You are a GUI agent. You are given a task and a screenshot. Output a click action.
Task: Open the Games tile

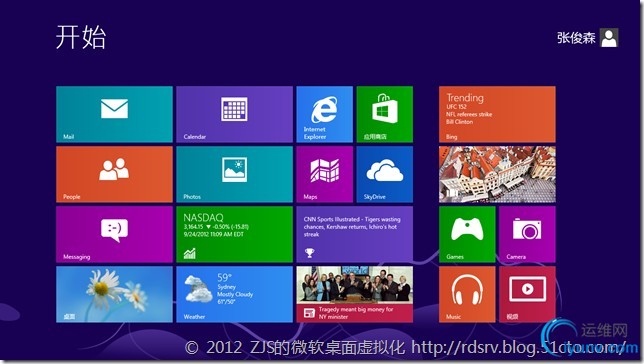coord(467,234)
